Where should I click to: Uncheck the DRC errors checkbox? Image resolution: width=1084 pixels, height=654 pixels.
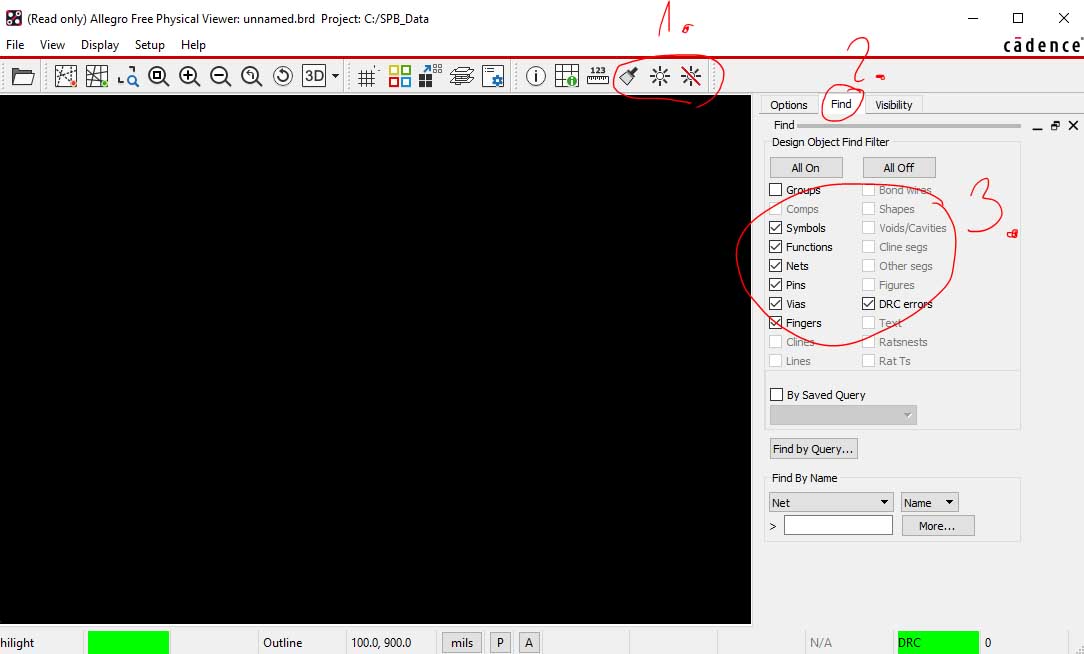[x=868, y=304]
